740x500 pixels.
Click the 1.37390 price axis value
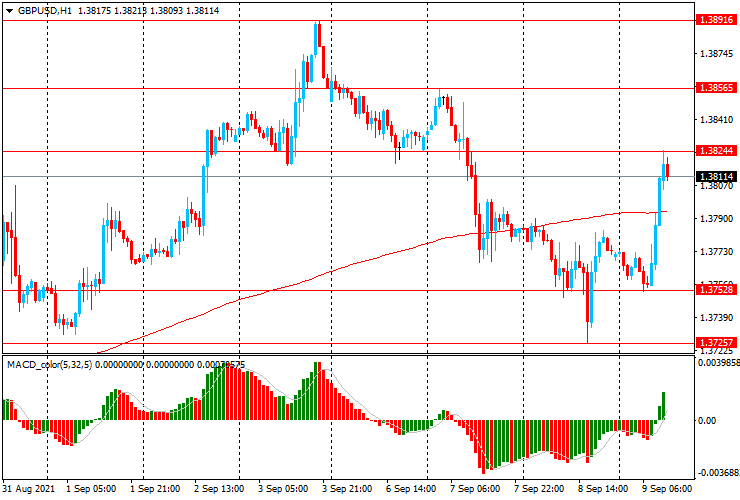click(x=716, y=318)
